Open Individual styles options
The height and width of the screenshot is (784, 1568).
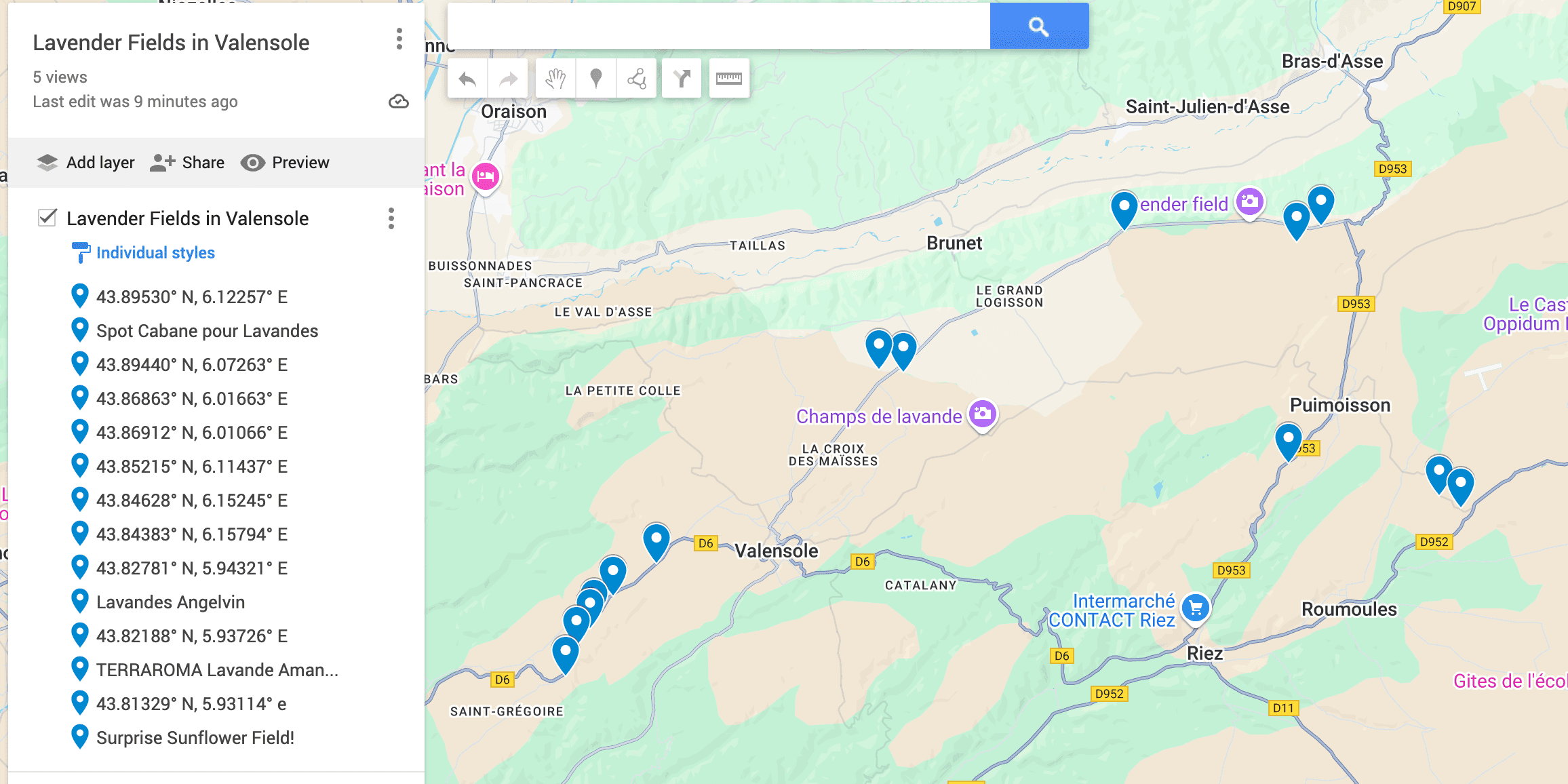pyautogui.click(x=155, y=253)
